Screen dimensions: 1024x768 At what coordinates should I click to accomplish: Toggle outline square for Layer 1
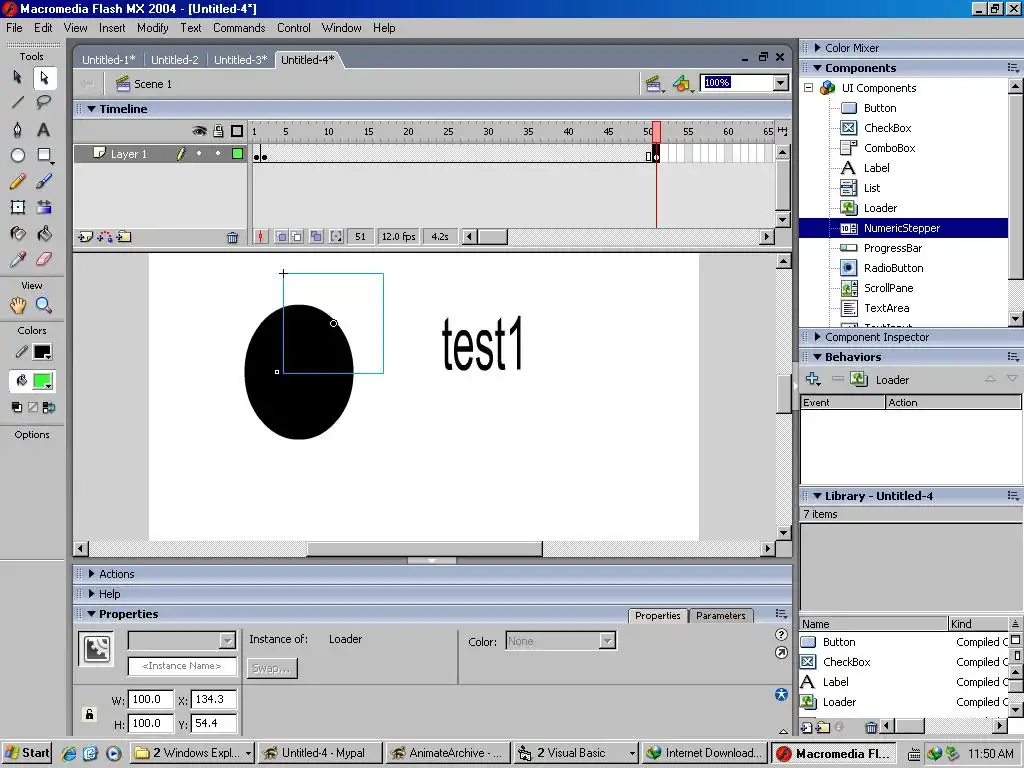pos(238,153)
